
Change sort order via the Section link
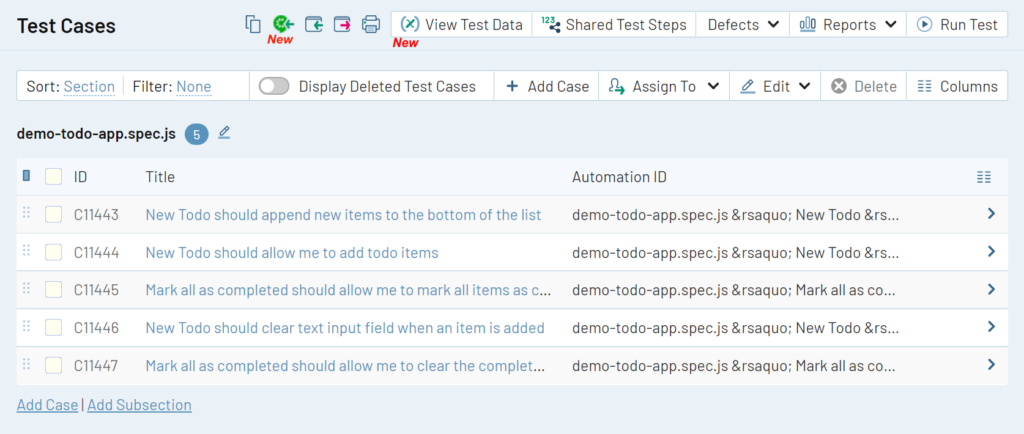tap(89, 86)
